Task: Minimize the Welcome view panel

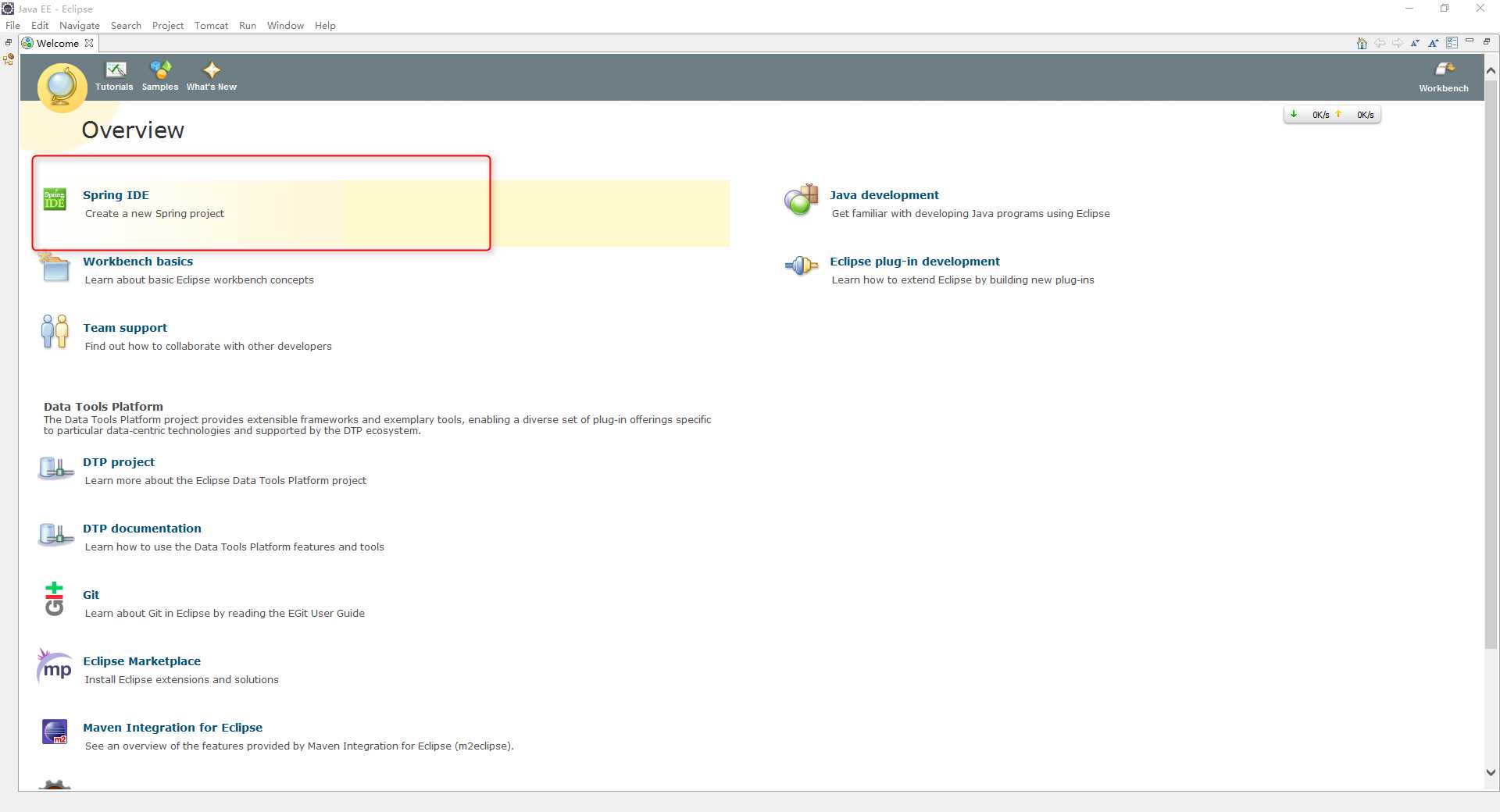Action: (x=1470, y=41)
